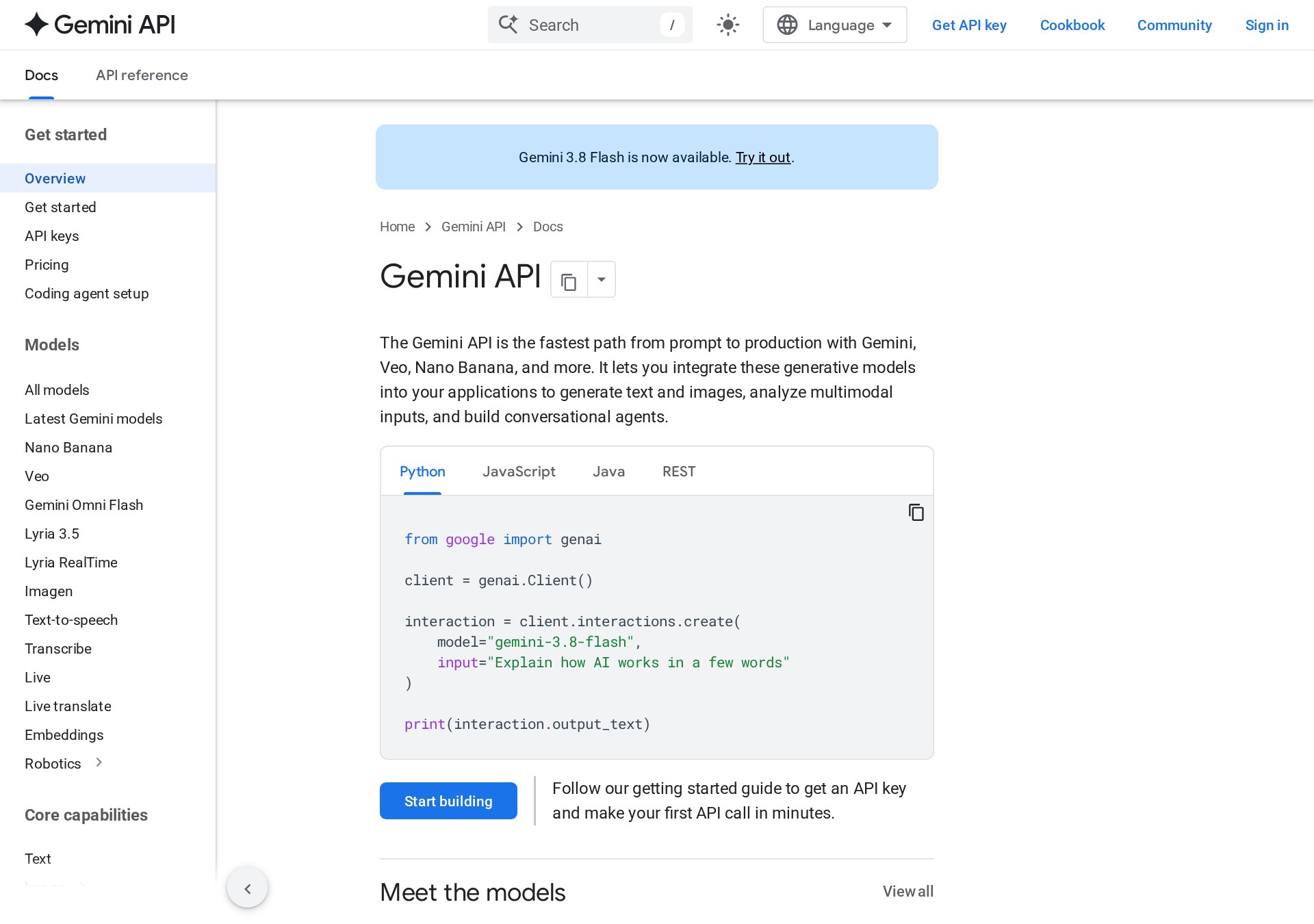Open Text-to-speech sidebar item
Screen dimensions: 1314x924
pos(71,620)
